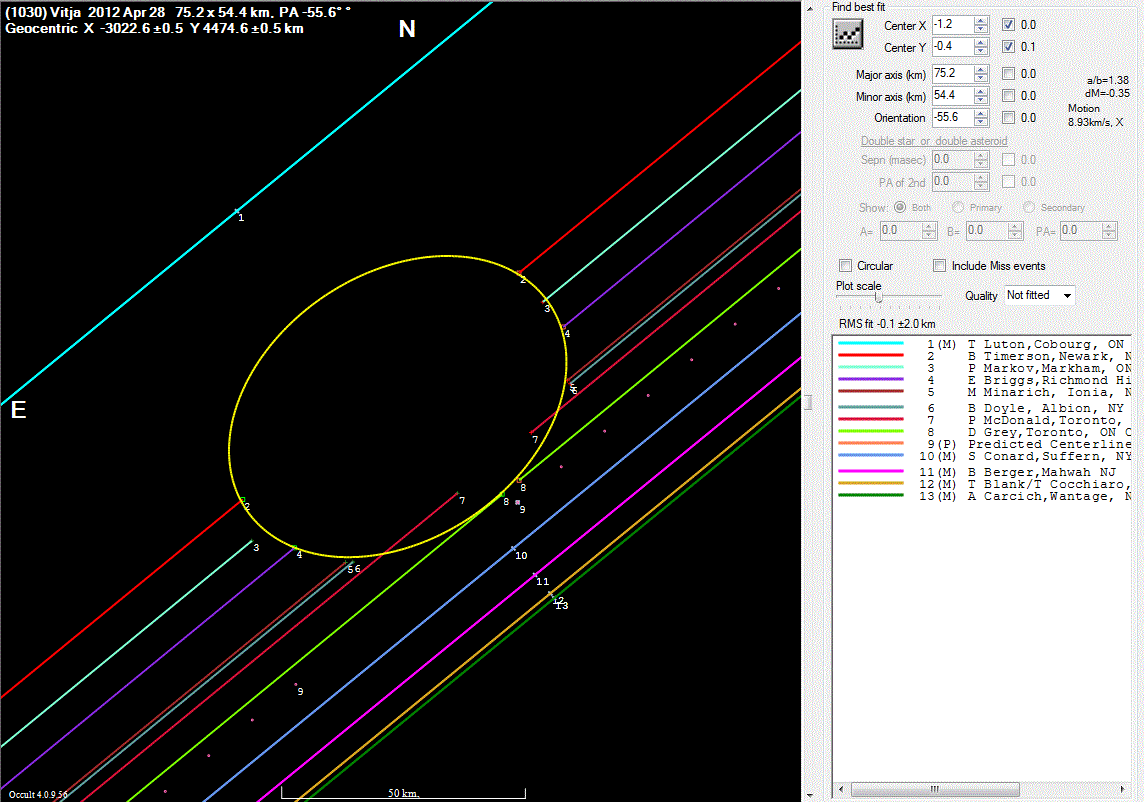The image size is (1144, 802).
Task: Click the Center Y value field
Action: point(953,47)
